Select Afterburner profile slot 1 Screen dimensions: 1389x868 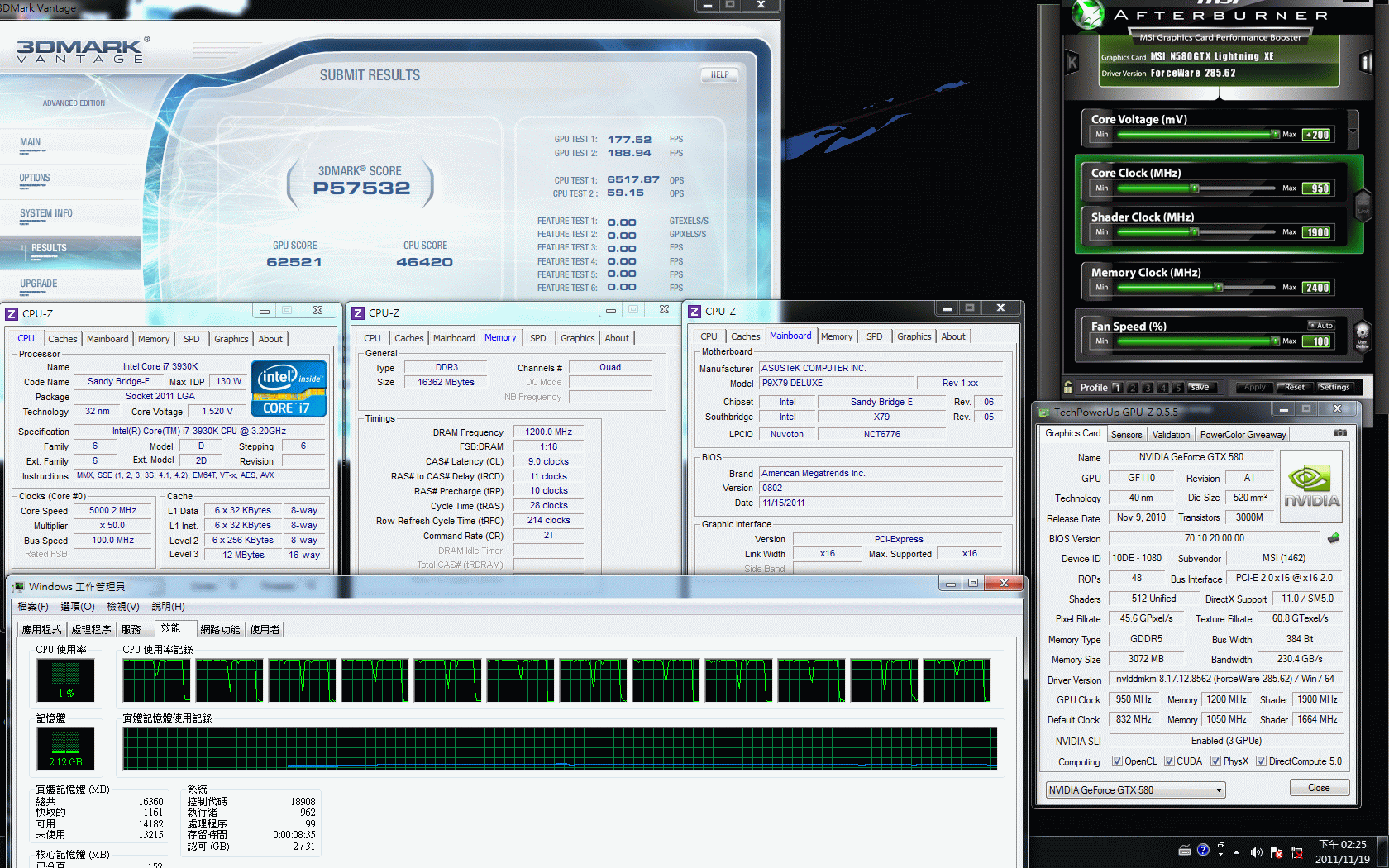point(1117,387)
